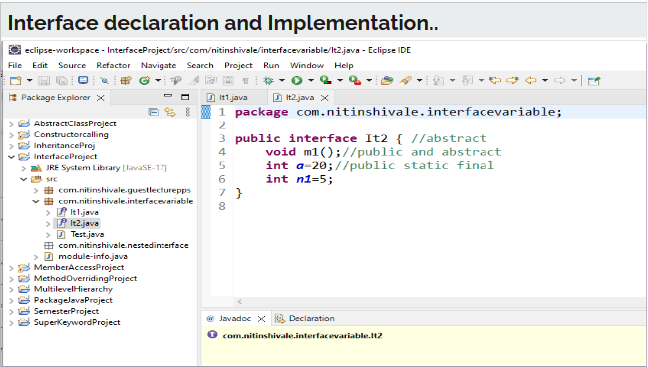Click the Run External Tools icon
This screenshot has height=367, width=648.
click(355, 81)
